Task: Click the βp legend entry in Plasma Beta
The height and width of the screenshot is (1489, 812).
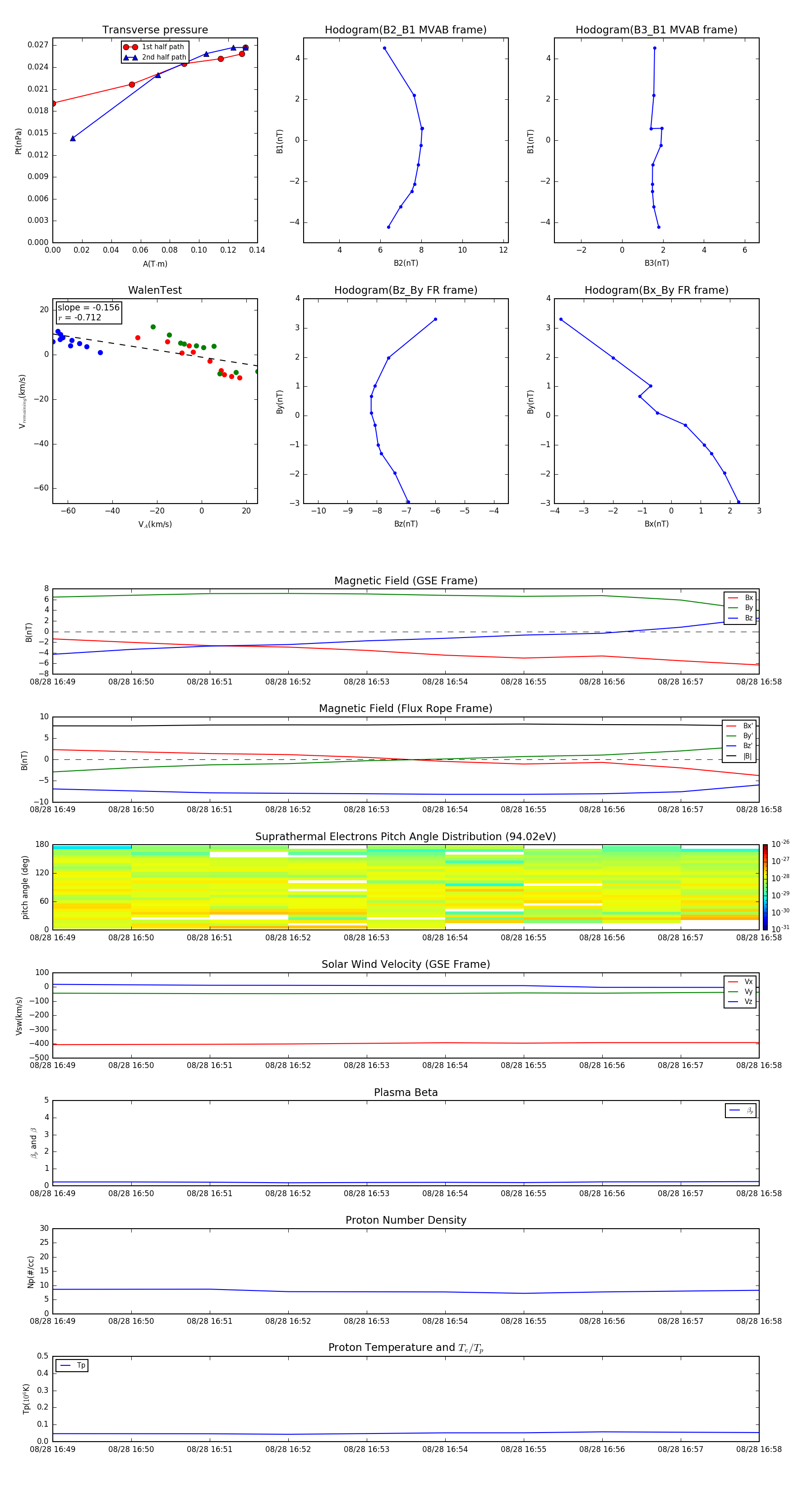Action: coord(741,1110)
